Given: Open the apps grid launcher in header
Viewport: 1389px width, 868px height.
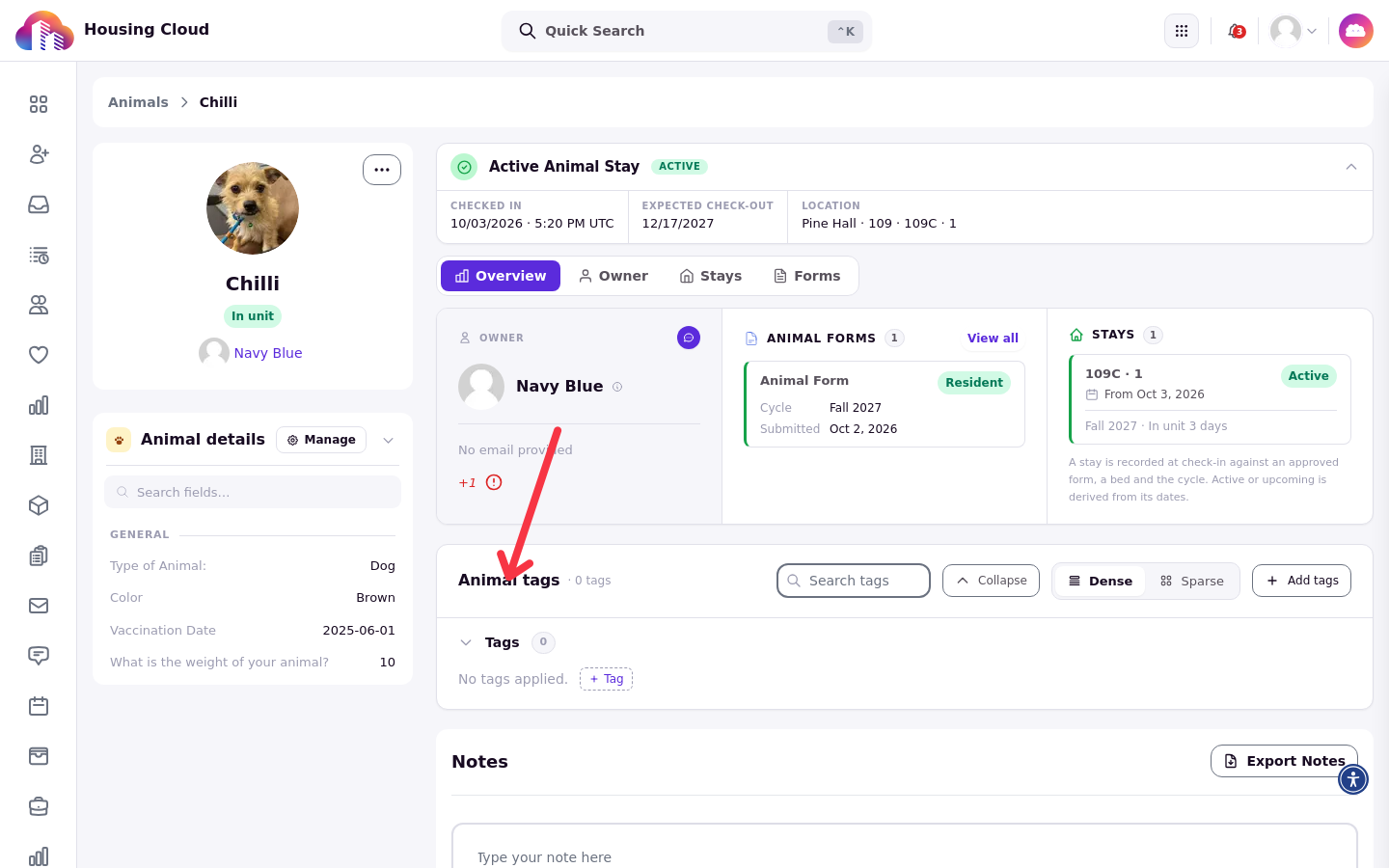Looking at the screenshot, I should pyautogui.click(x=1182, y=31).
